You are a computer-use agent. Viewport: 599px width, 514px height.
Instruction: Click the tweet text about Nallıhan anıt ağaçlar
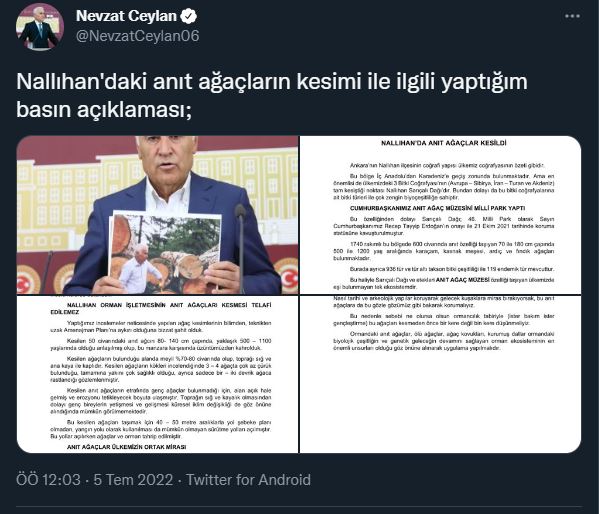pos(272,96)
